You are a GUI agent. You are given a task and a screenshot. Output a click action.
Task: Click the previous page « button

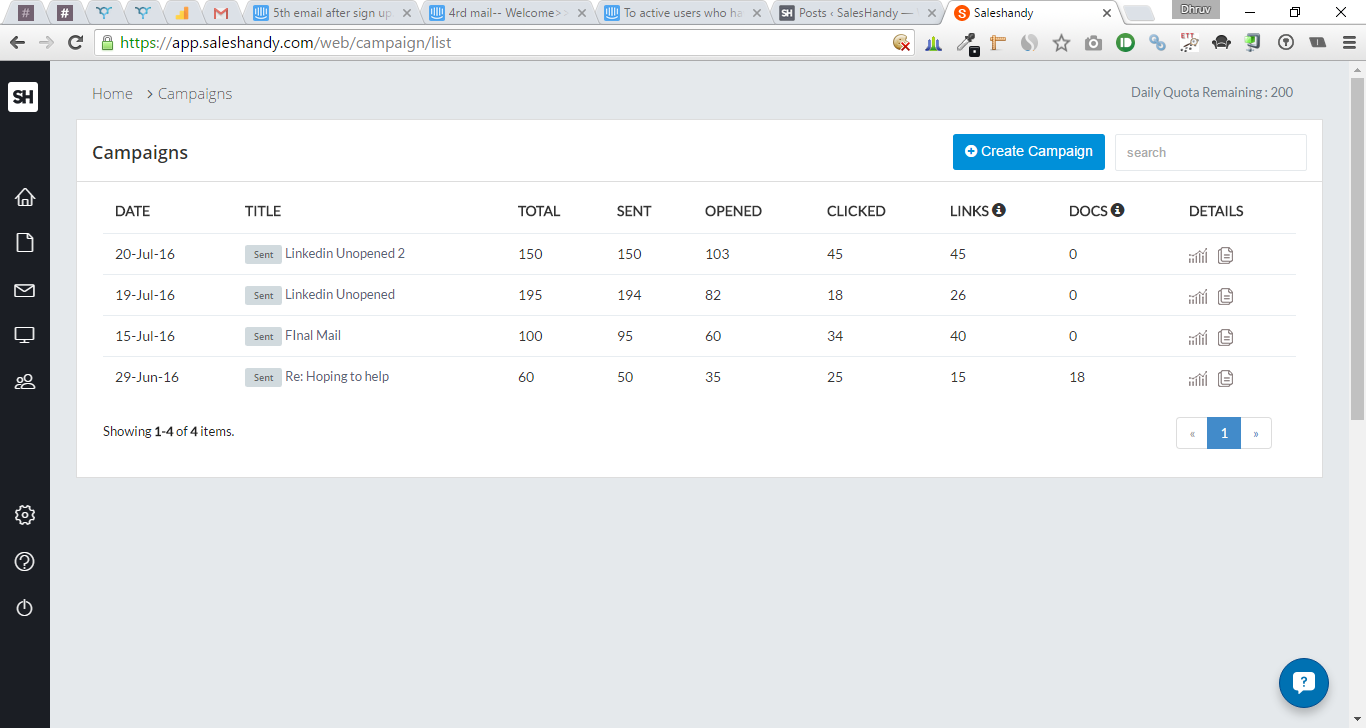1192,433
